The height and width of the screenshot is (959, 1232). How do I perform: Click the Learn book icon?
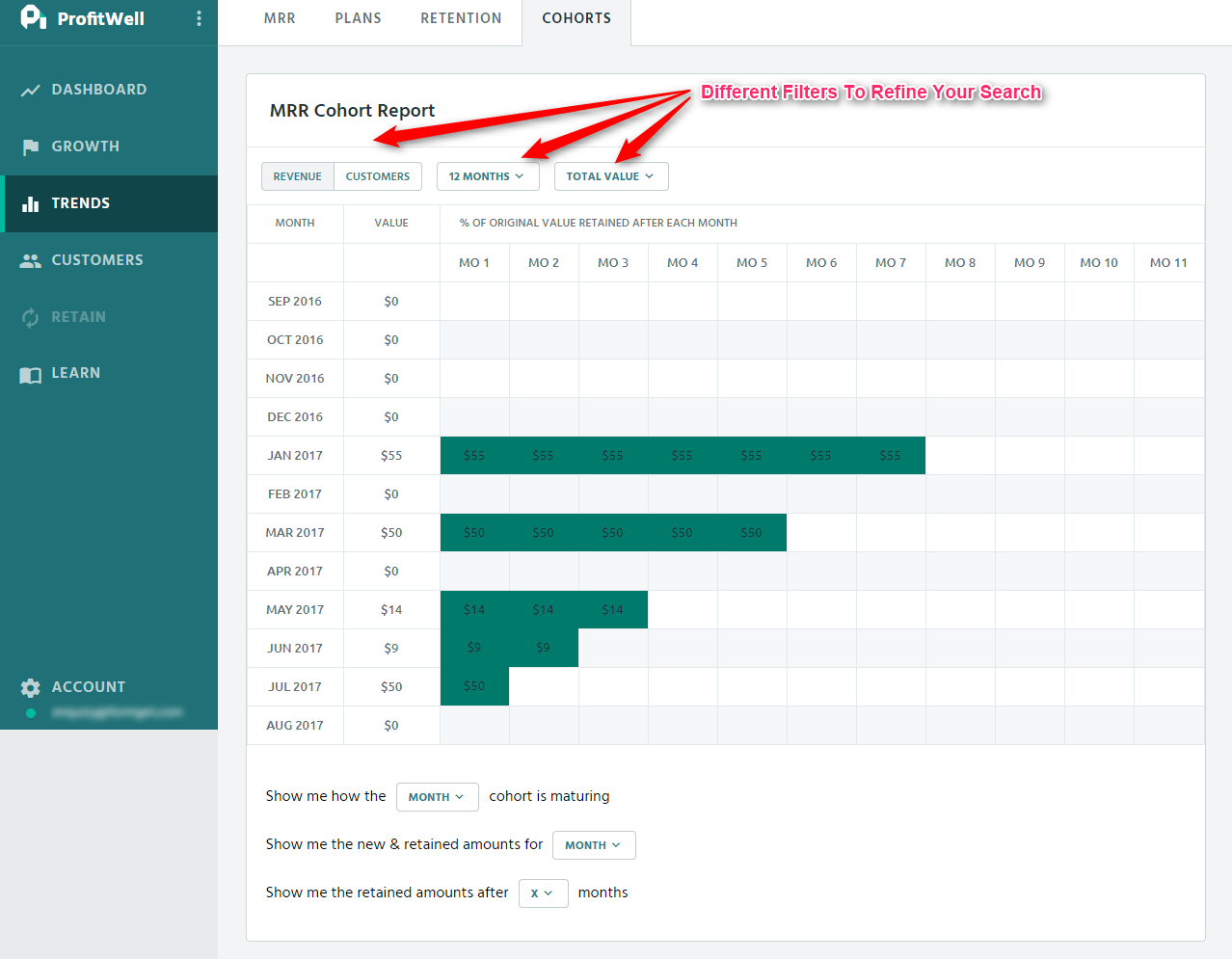tap(31, 374)
